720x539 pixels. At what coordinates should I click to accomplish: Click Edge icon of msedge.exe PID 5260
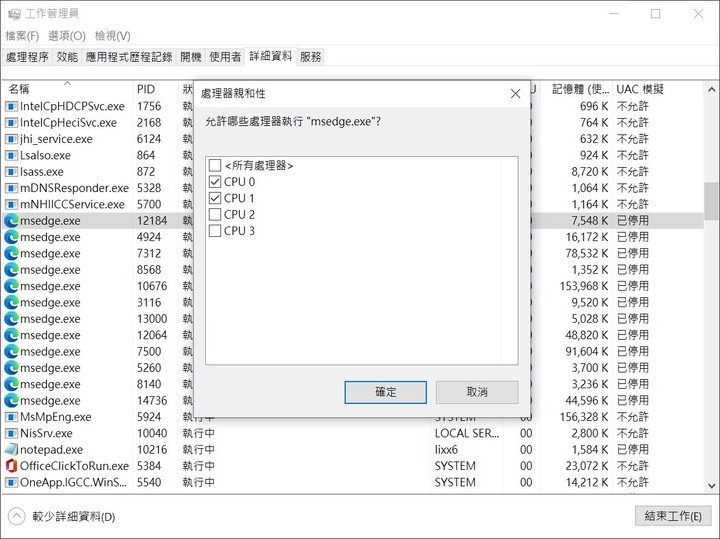click(11, 368)
